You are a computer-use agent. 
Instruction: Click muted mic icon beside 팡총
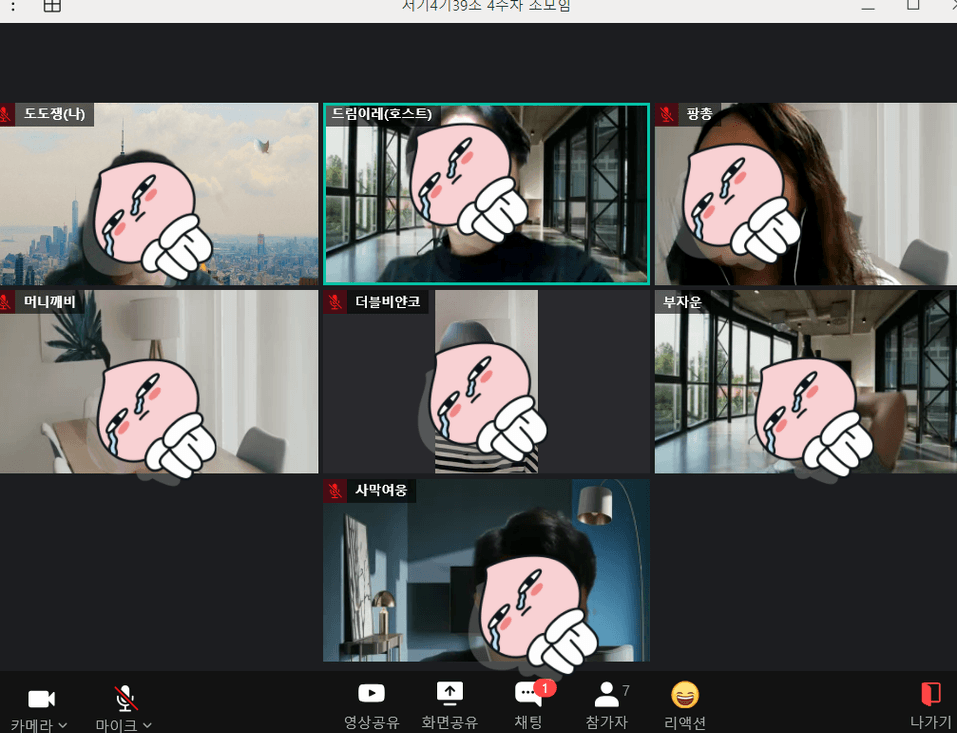tap(666, 114)
